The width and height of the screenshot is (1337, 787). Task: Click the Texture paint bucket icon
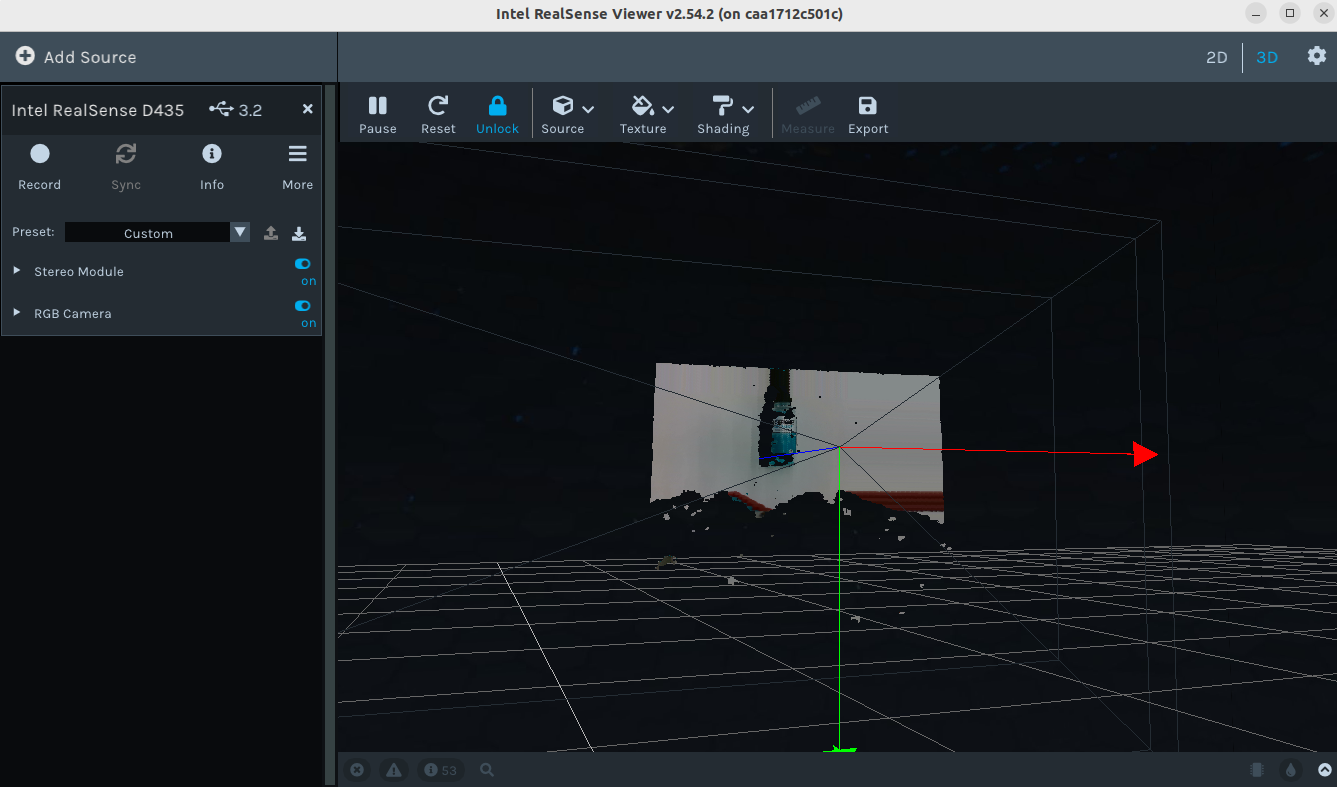tap(643, 105)
